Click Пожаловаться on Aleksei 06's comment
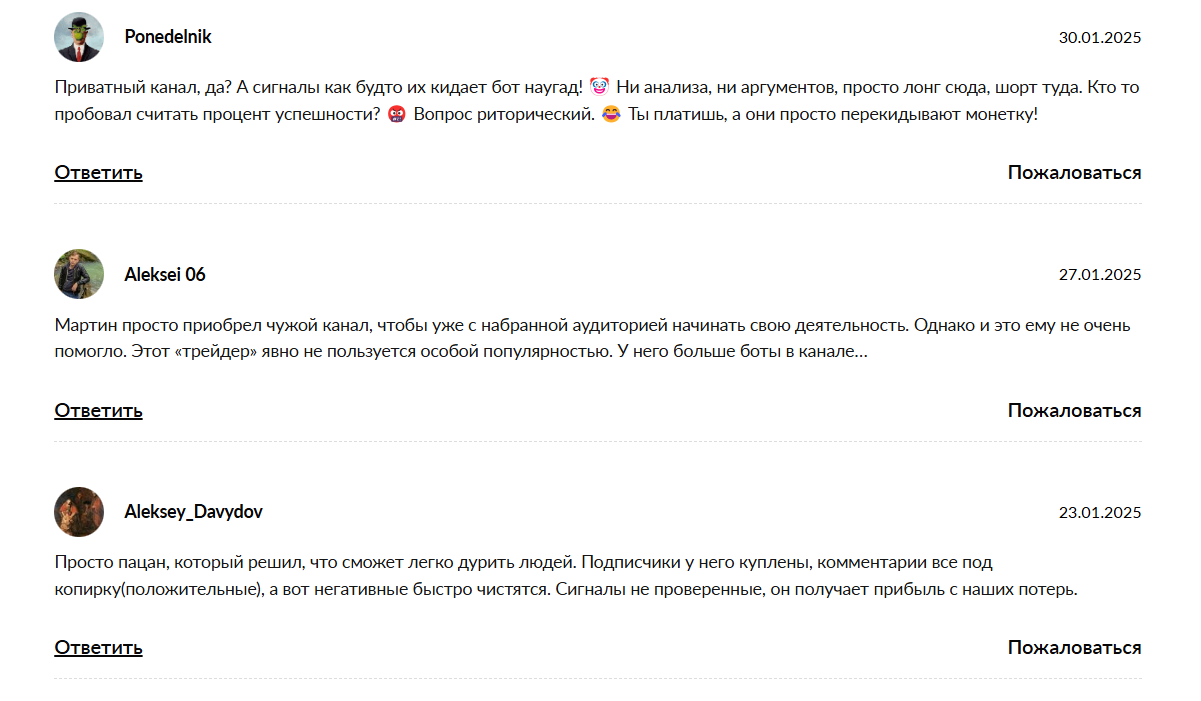 [x=1074, y=410]
